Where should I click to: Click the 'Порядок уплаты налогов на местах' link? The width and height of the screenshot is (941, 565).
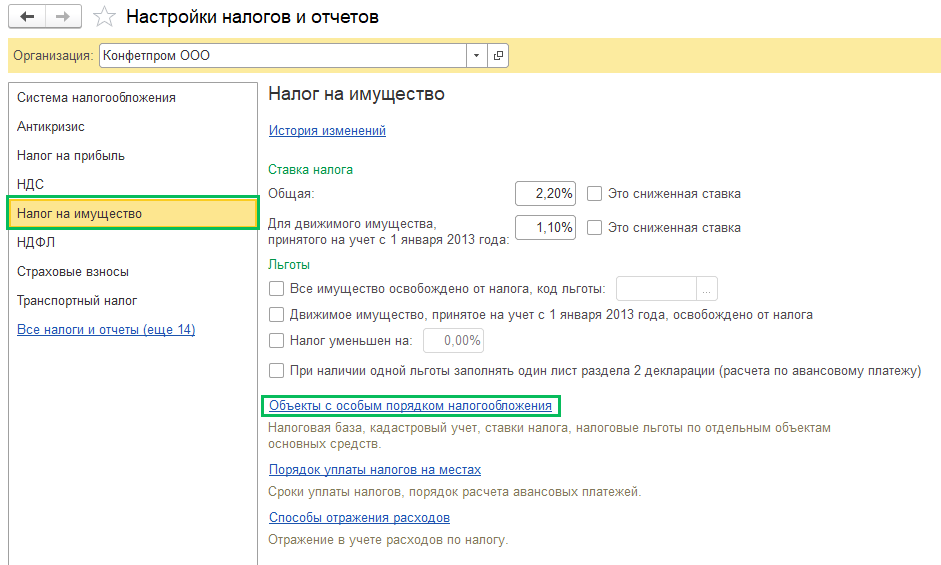tap(375, 470)
